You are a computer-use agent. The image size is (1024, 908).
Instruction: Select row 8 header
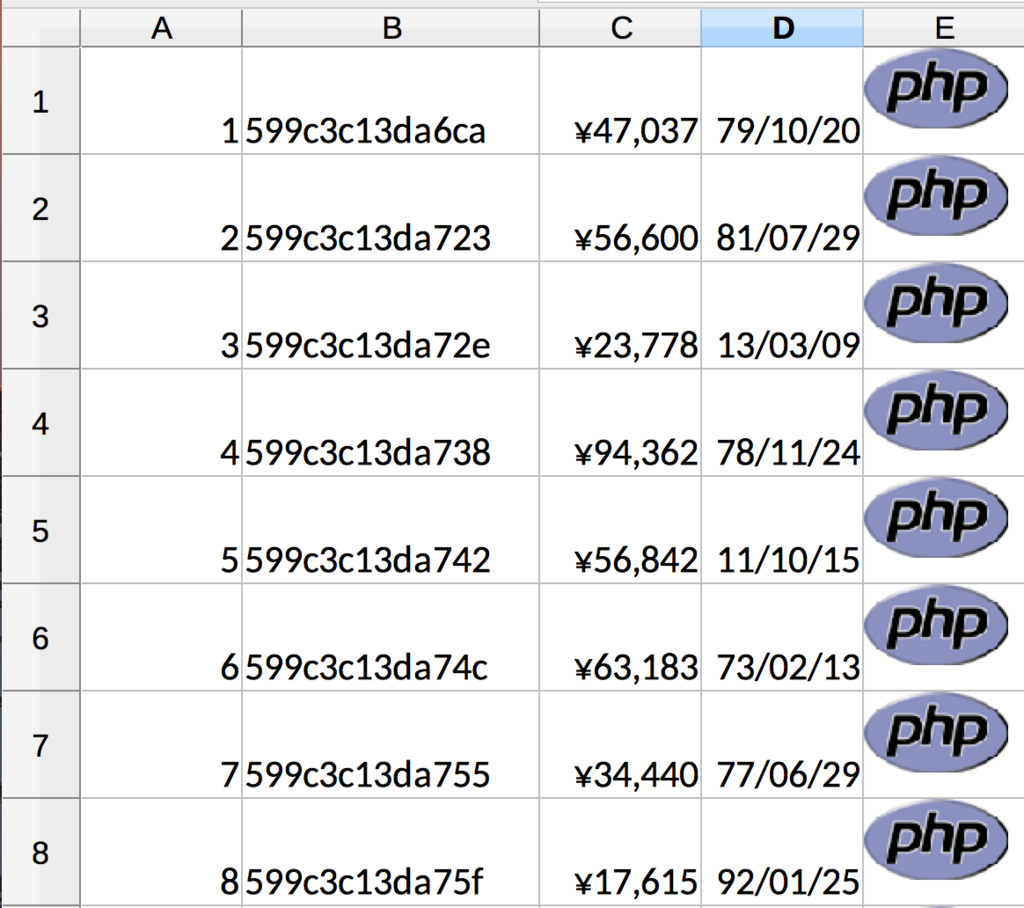(x=40, y=852)
